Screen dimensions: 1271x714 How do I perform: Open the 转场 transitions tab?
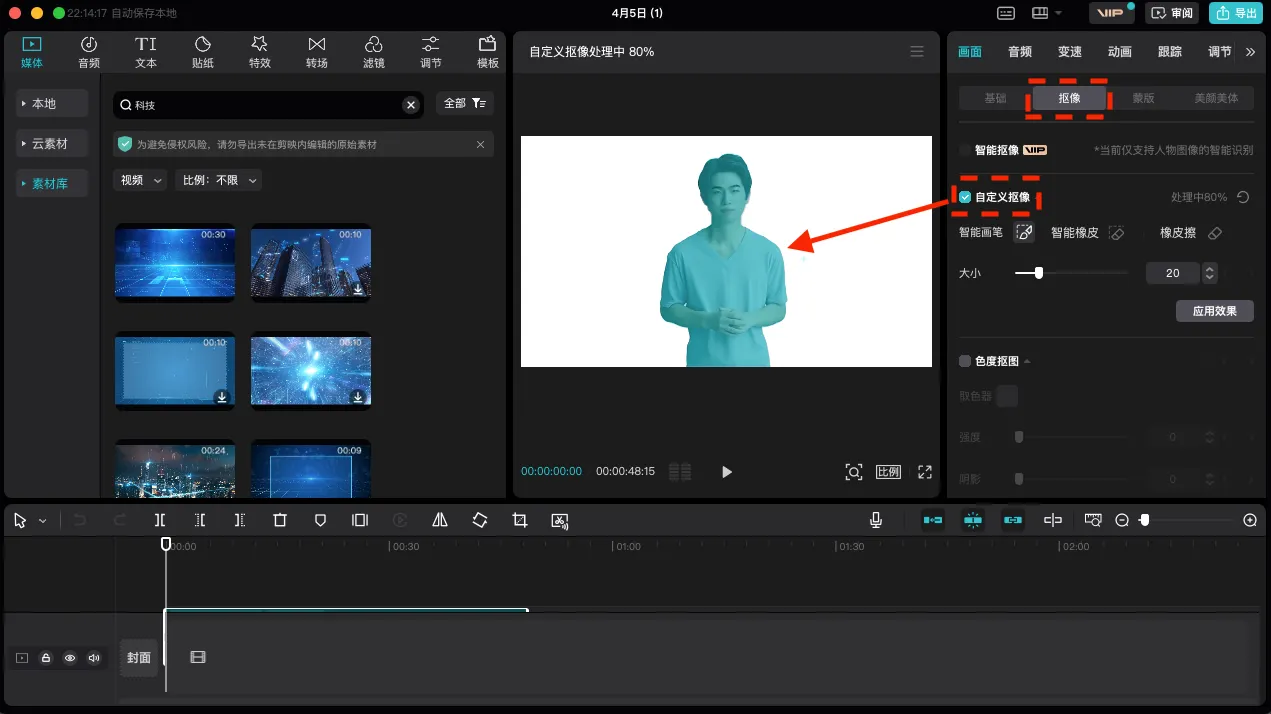pyautogui.click(x=317, y=52)
